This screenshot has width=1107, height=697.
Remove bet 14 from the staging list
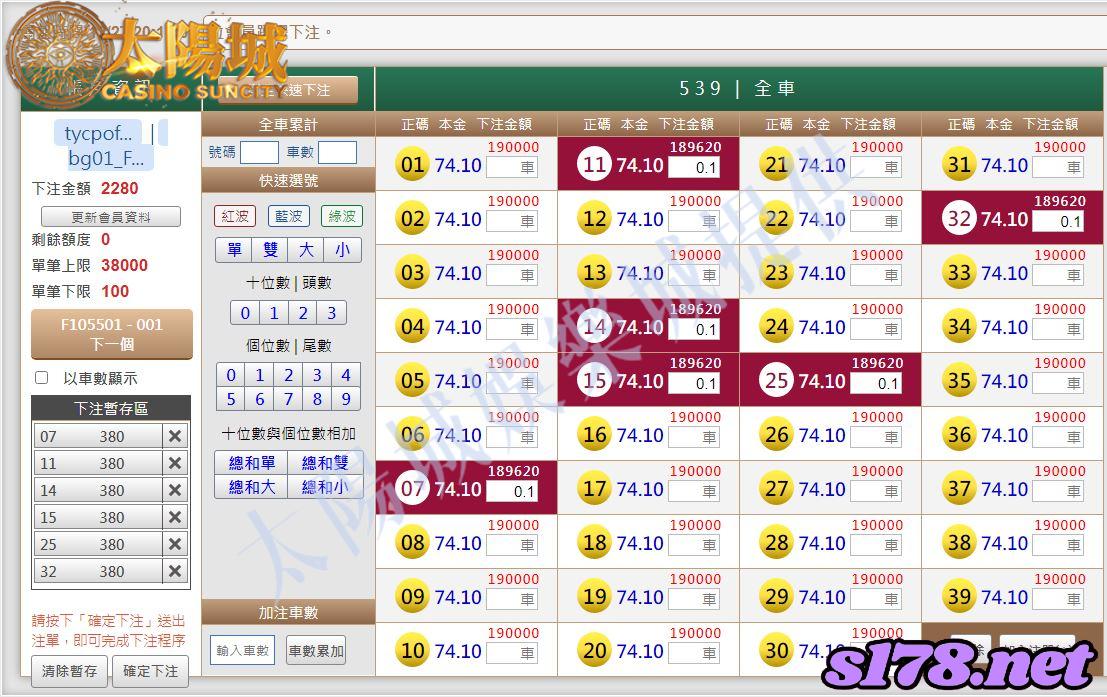coord(175,490)
